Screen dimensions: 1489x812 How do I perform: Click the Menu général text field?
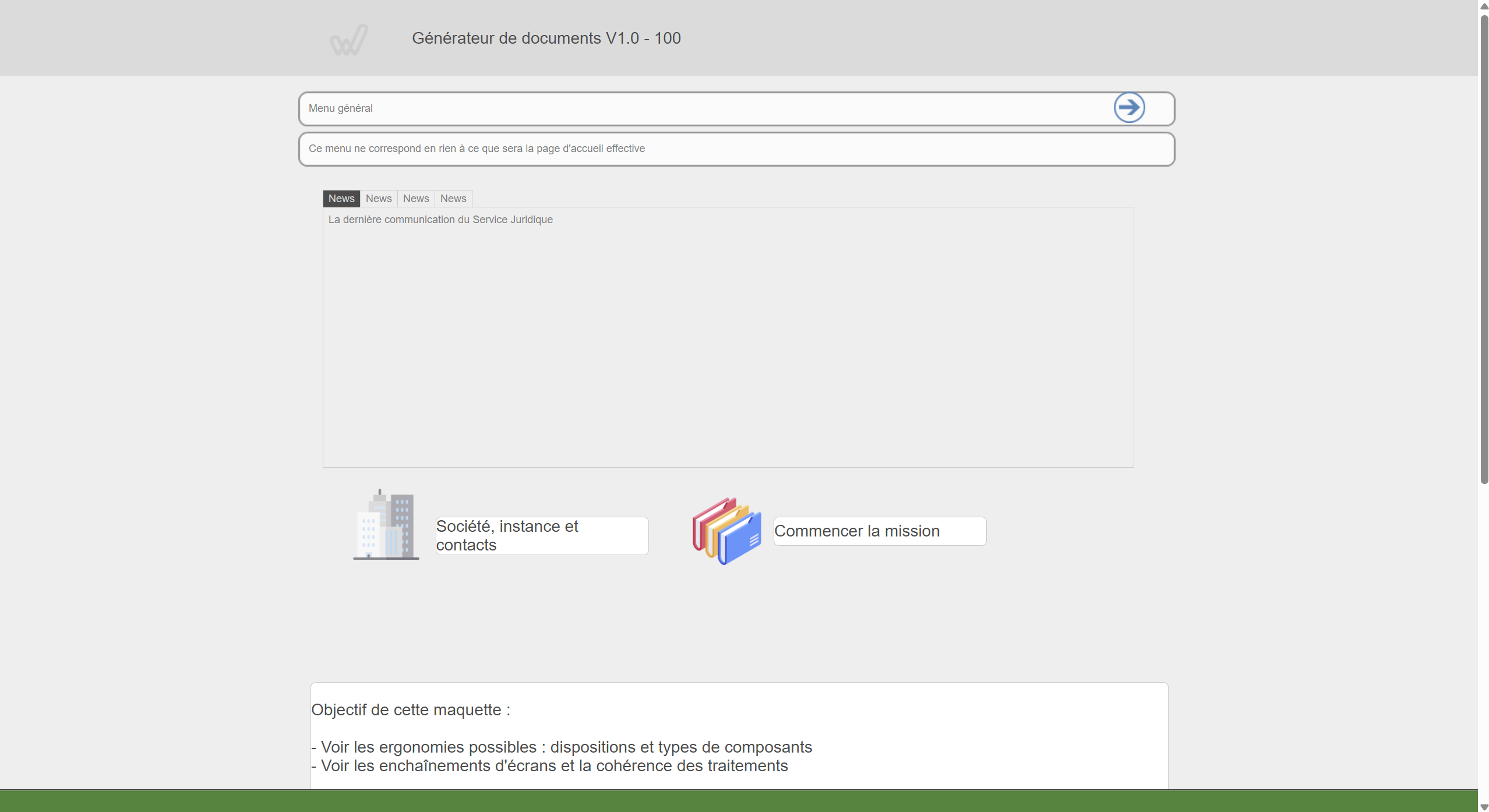point(736,108)
